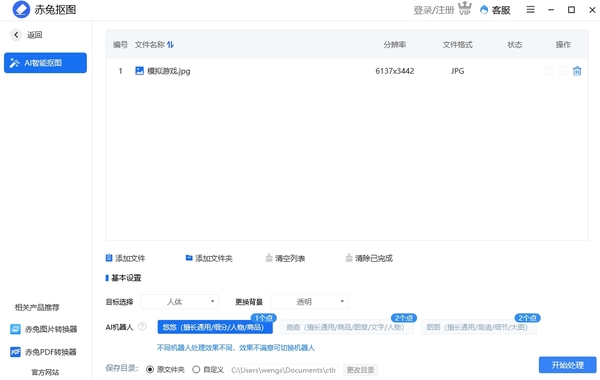The height and width of the screenshot is (380, 600).
Task: Select 自定义 radio button
Action: click(x=196, y=370)
